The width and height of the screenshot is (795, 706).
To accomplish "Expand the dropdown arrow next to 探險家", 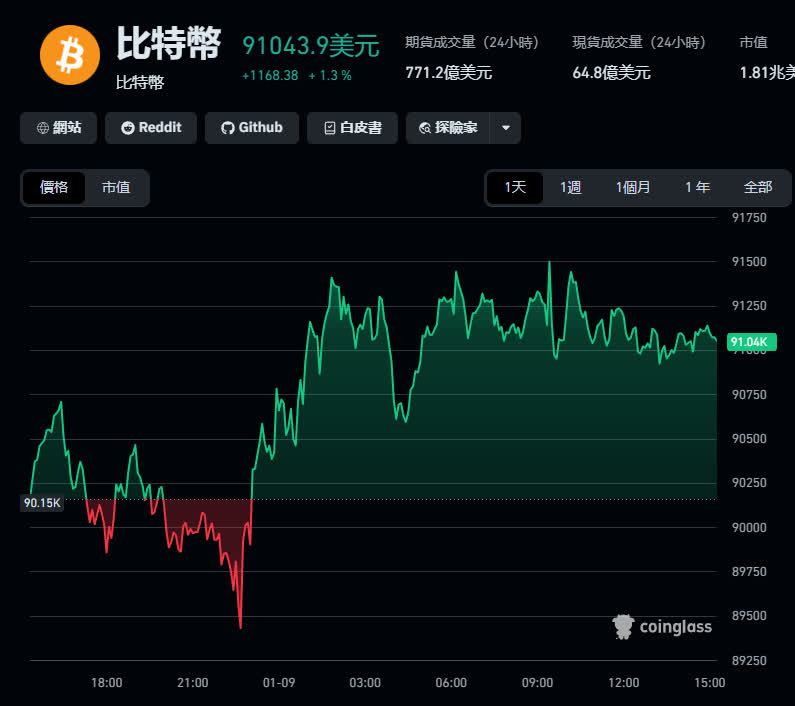I will coord(506,128).
